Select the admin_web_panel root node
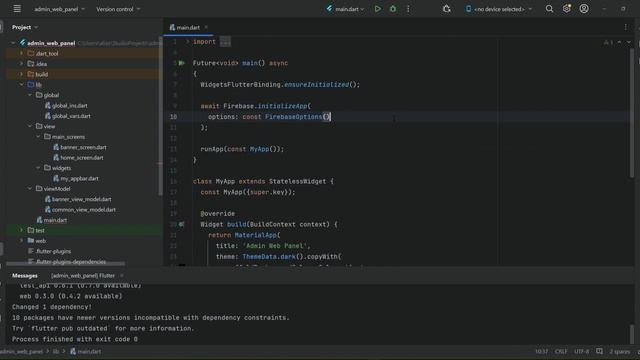The width and height of the screenshot is (640, 360). pyautogui.click(x=51, y=43)
